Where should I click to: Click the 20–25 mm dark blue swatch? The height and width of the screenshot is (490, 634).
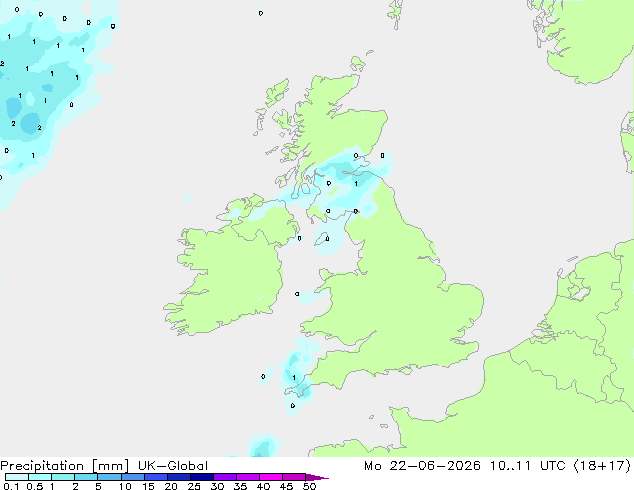coord(178,477)
